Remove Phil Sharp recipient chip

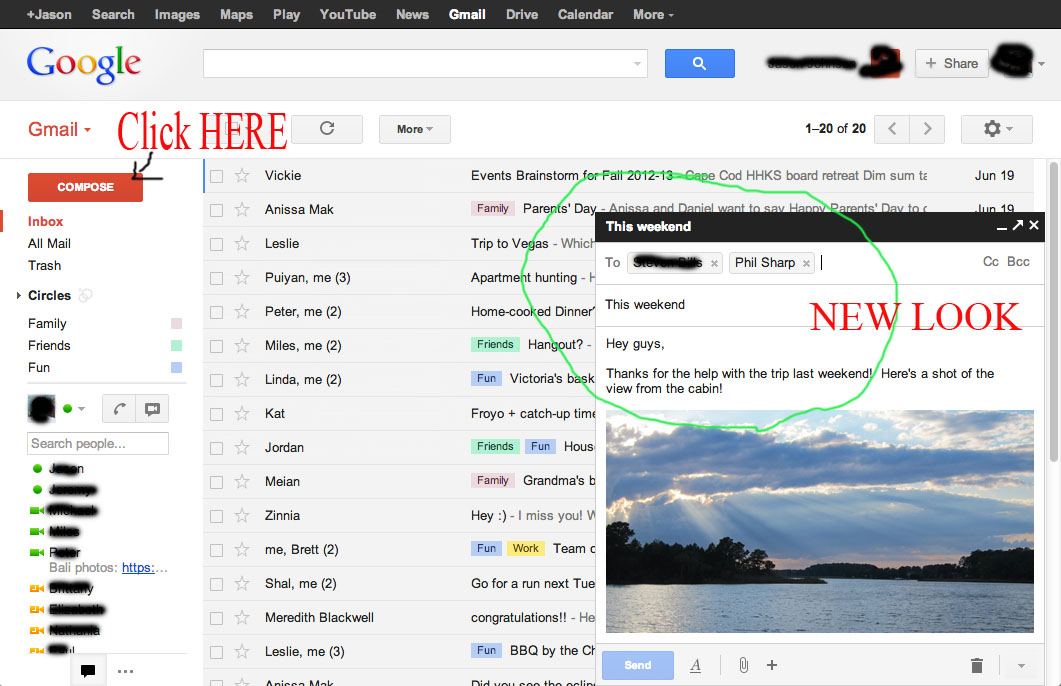(806, 264)
